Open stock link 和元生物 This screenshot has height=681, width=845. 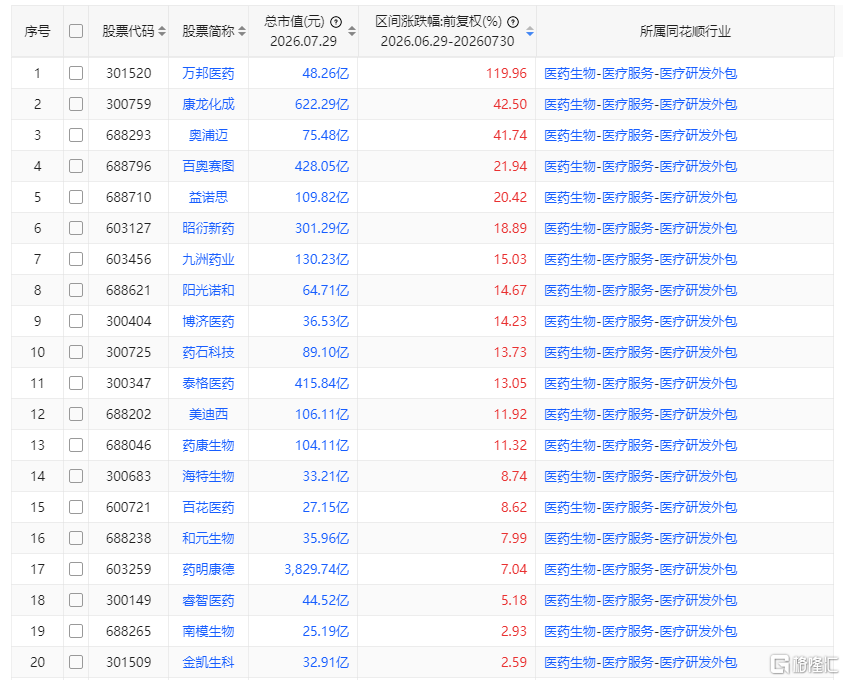(x=208, y=538)
